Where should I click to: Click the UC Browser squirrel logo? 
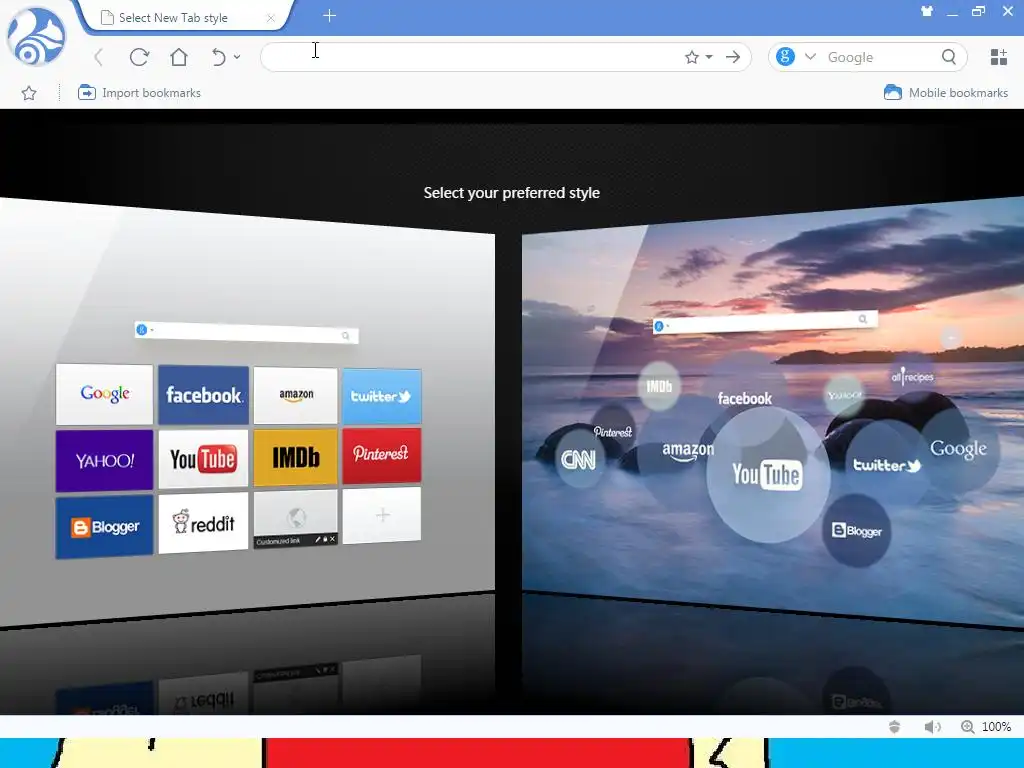(x=37, y=36)
